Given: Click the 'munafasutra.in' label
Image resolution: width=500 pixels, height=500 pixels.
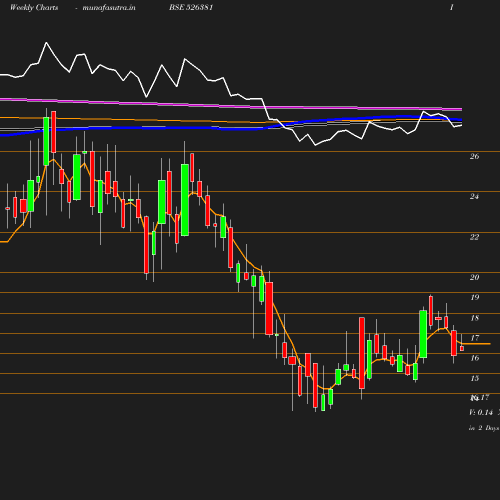Looking at the screenshot, I should pos(109,7).
